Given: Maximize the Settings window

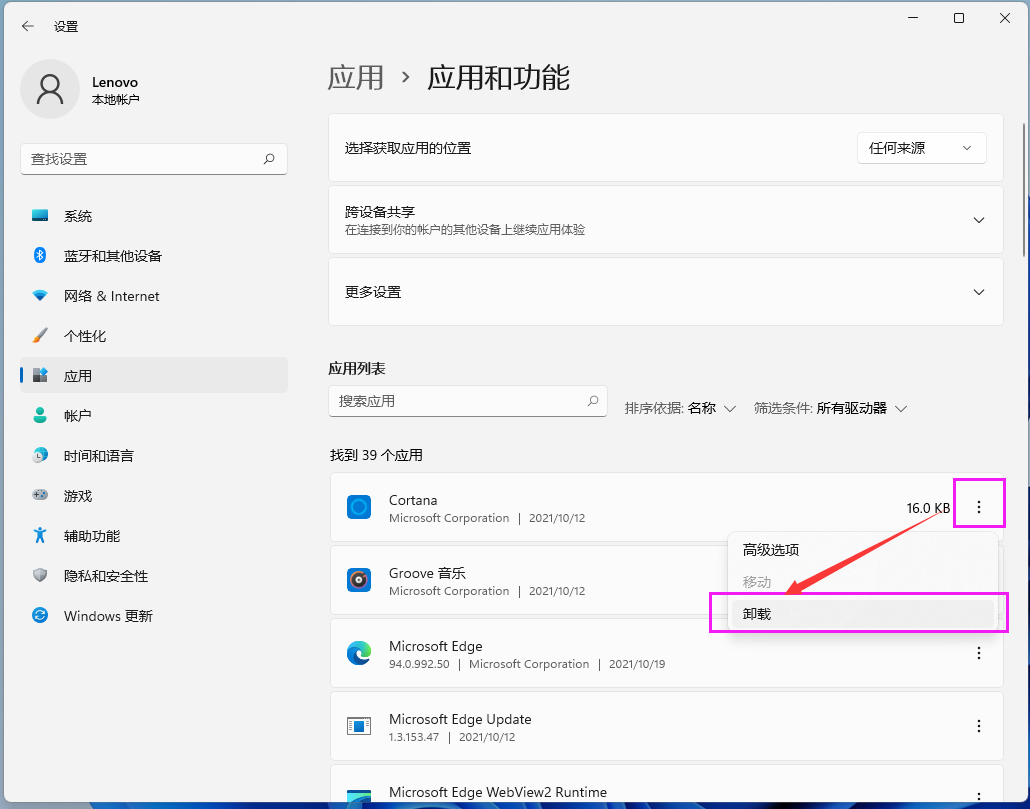Looking at the screenshot, I should coord(959,18).
